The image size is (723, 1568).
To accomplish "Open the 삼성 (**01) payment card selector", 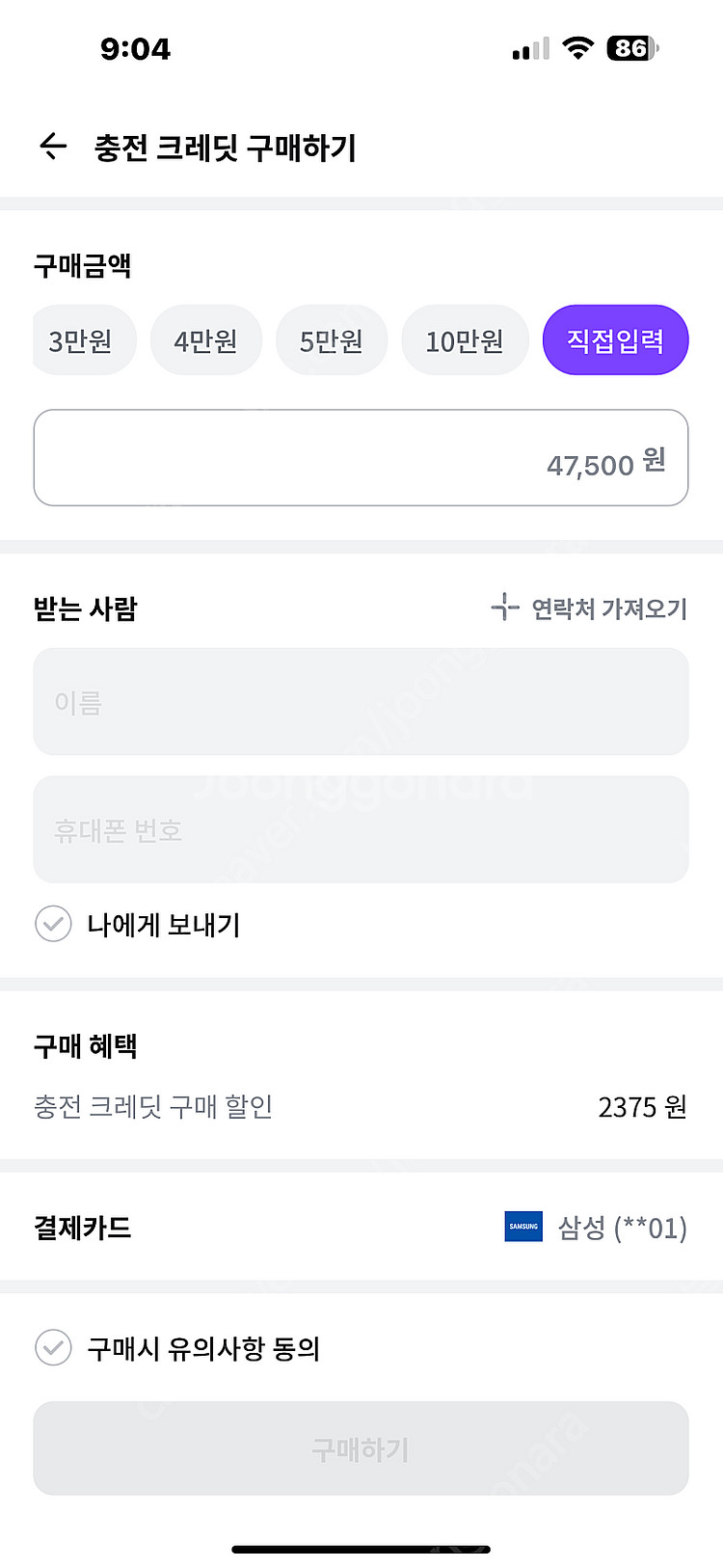I will click(x=622, y=1228).
